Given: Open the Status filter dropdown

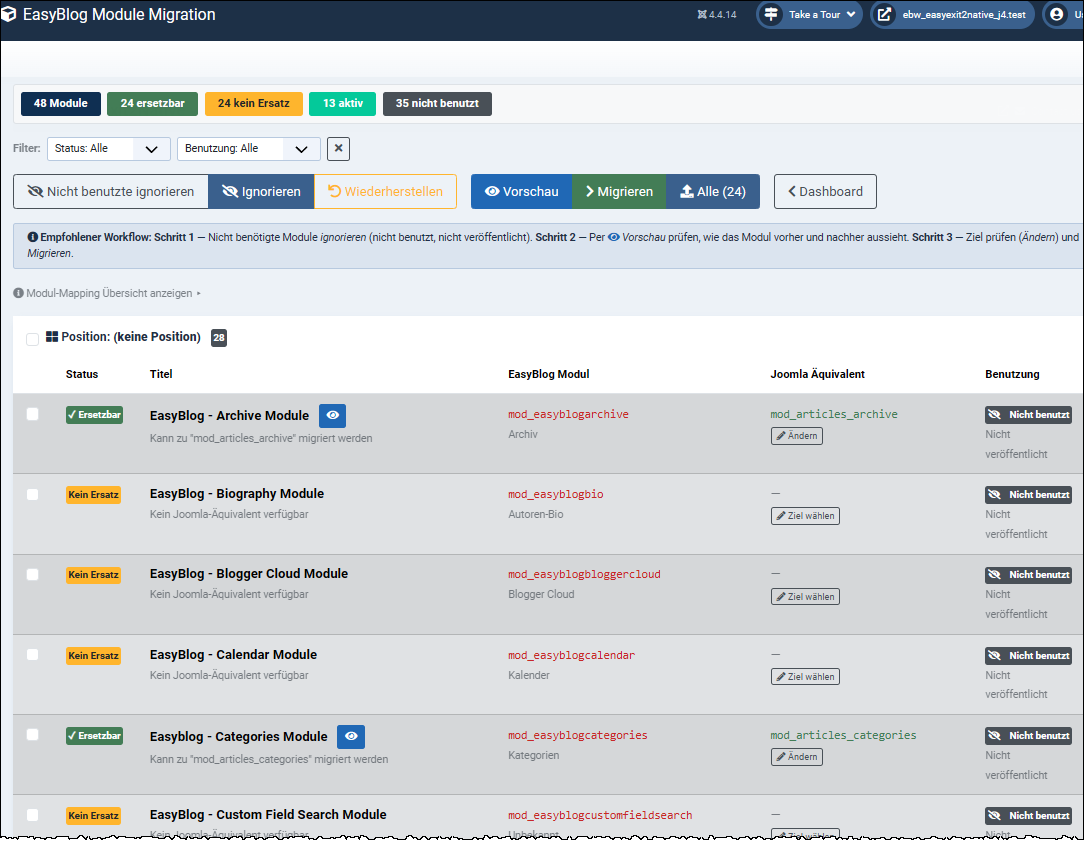Looking at the screenshot, I should [x=109, y=148].
